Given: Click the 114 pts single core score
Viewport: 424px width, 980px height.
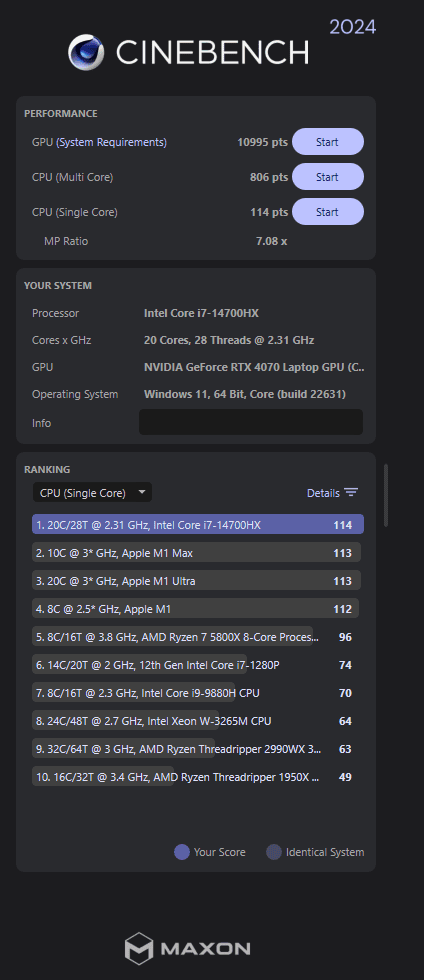Looking at the screenshot, I should [269, 212].
